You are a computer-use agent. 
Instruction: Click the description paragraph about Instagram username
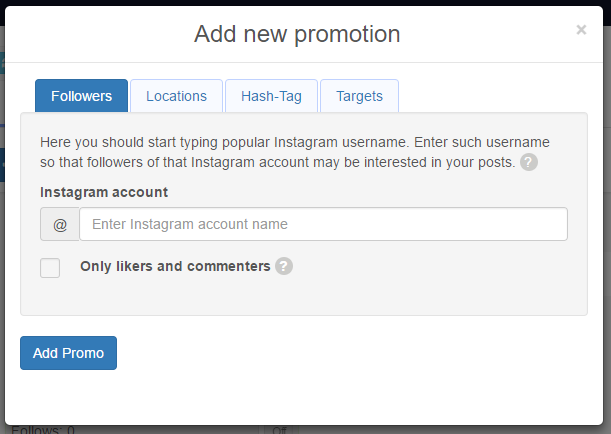[x=295, y=152]
